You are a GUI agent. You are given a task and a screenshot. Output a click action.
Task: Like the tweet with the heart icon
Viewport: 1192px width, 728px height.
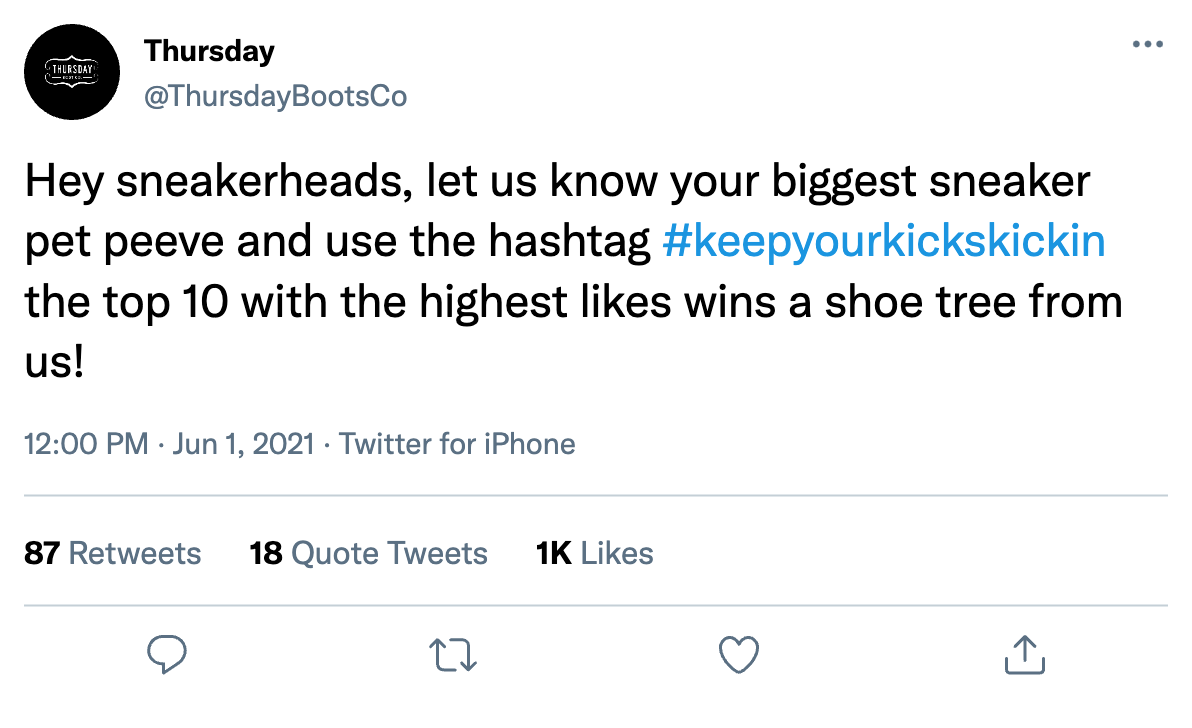(x=739, y=655)
